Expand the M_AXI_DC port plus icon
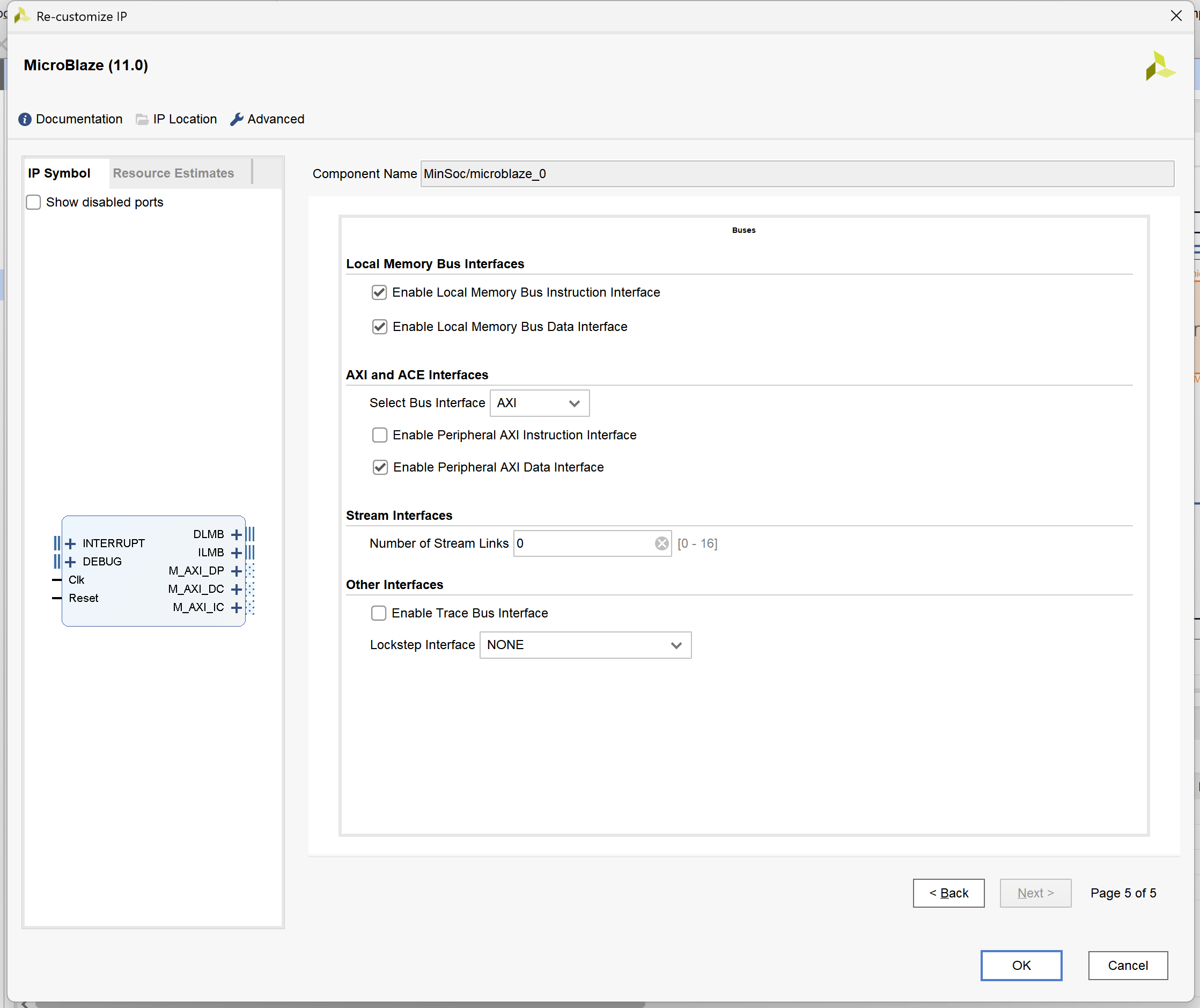Screen dimensions: 1200x1008 236,589
